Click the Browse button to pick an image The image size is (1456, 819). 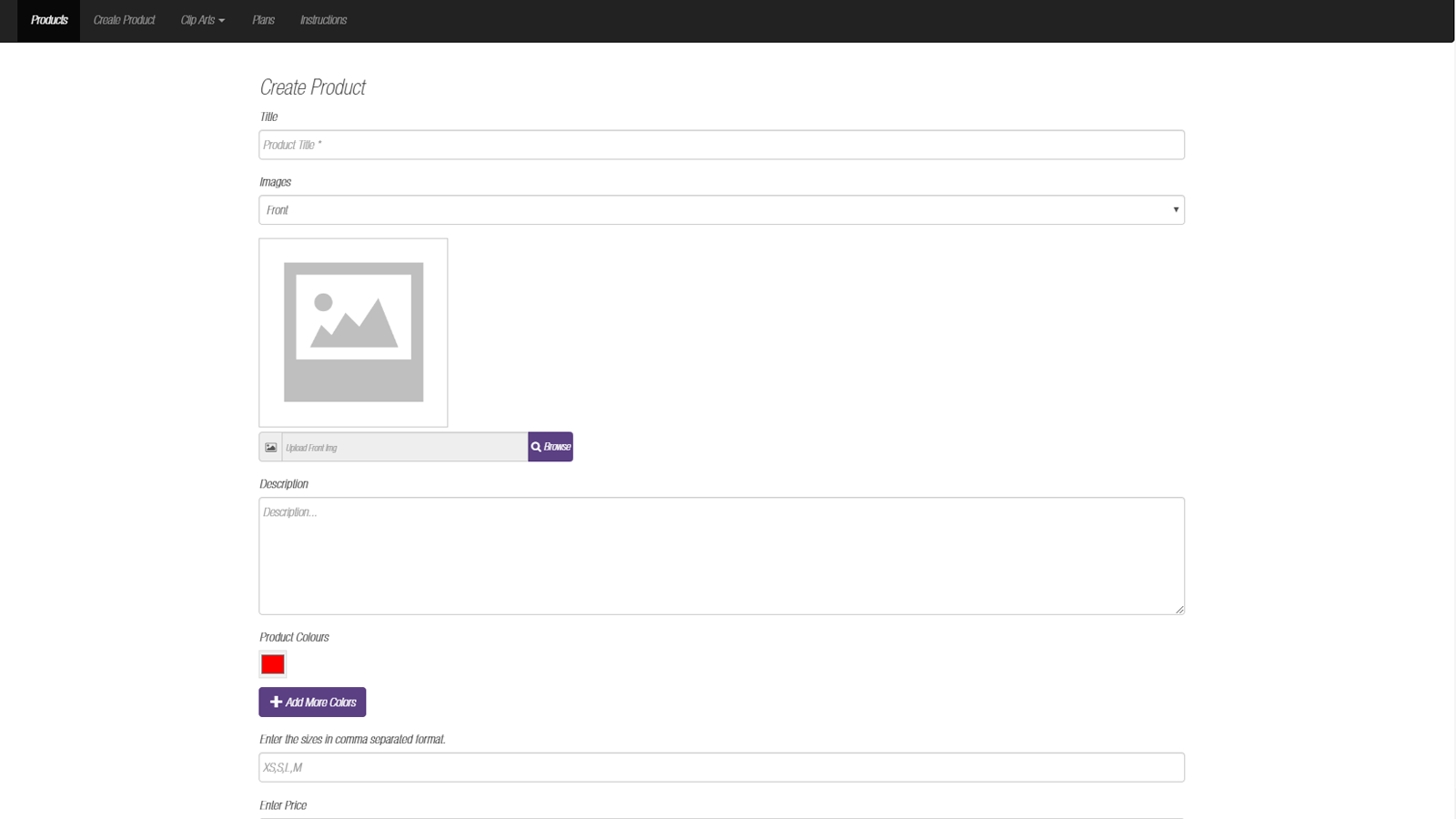(551, 446)
